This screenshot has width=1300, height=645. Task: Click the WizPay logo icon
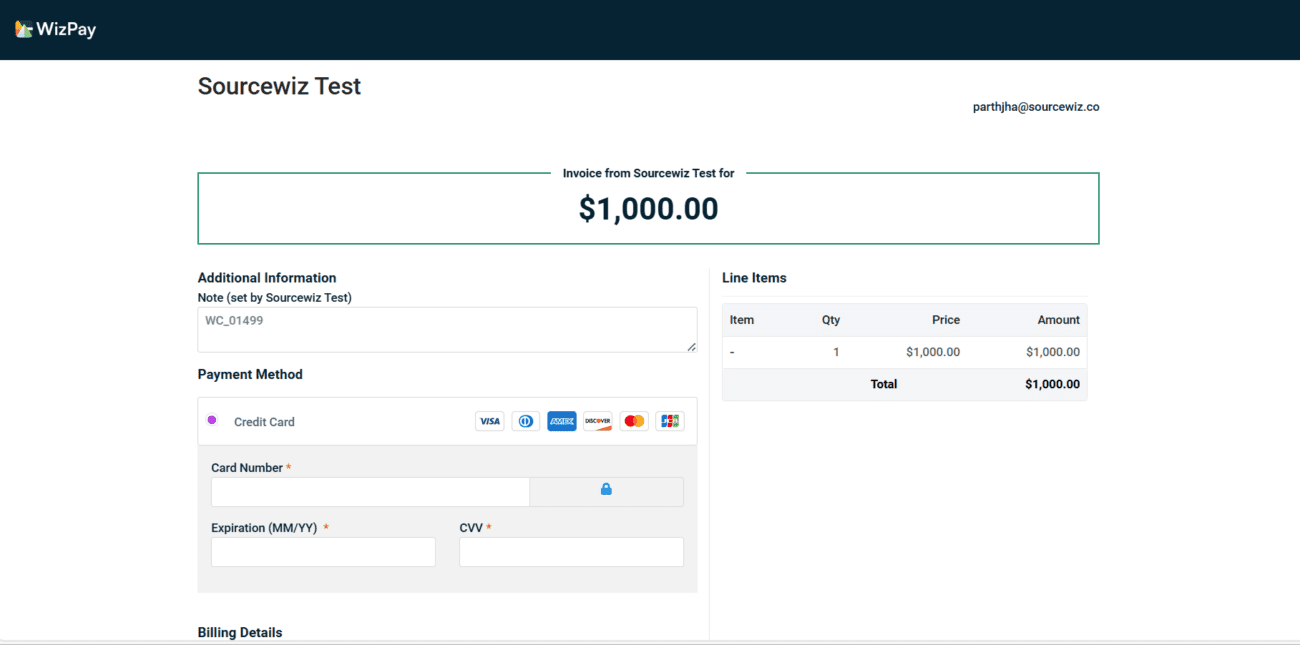click(x=24, y=29)
